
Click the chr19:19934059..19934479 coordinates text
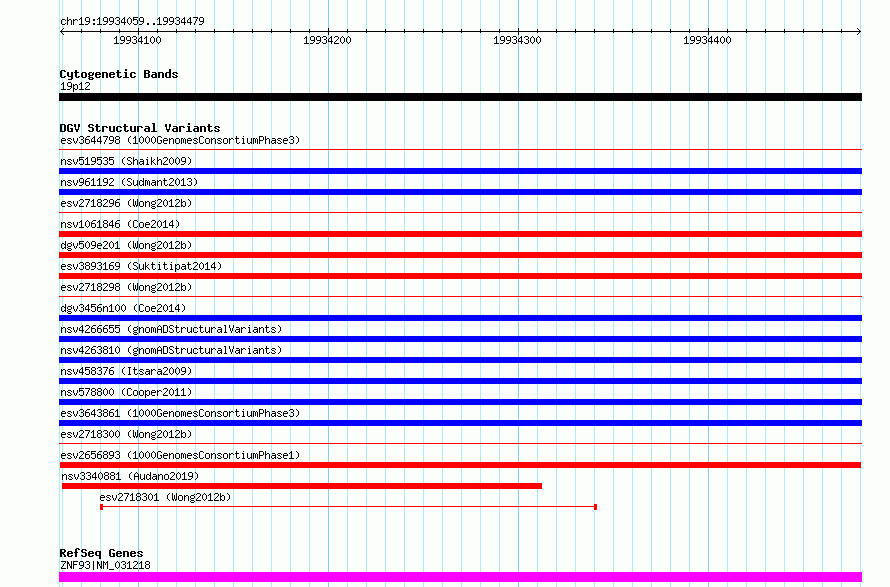point(132,22)
